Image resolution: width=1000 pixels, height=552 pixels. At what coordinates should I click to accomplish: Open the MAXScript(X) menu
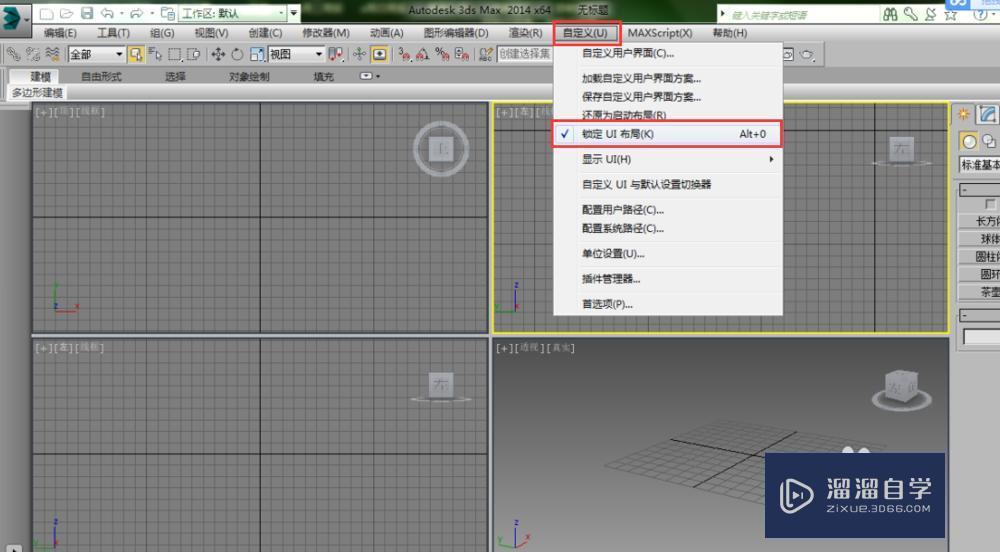tap(660, 33)
